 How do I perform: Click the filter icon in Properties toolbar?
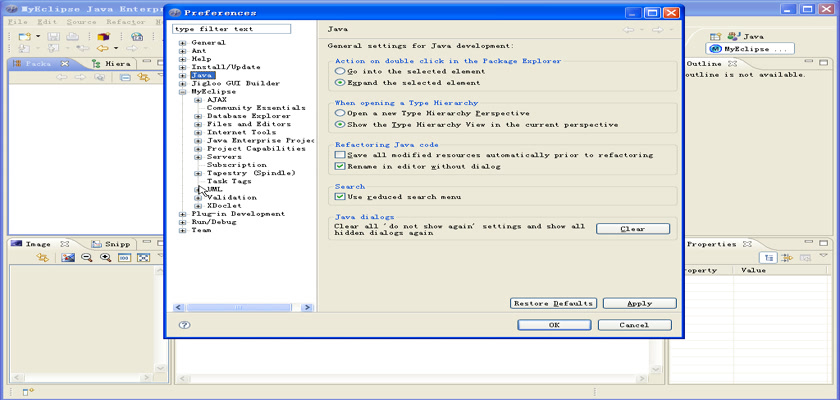(787, 258)
